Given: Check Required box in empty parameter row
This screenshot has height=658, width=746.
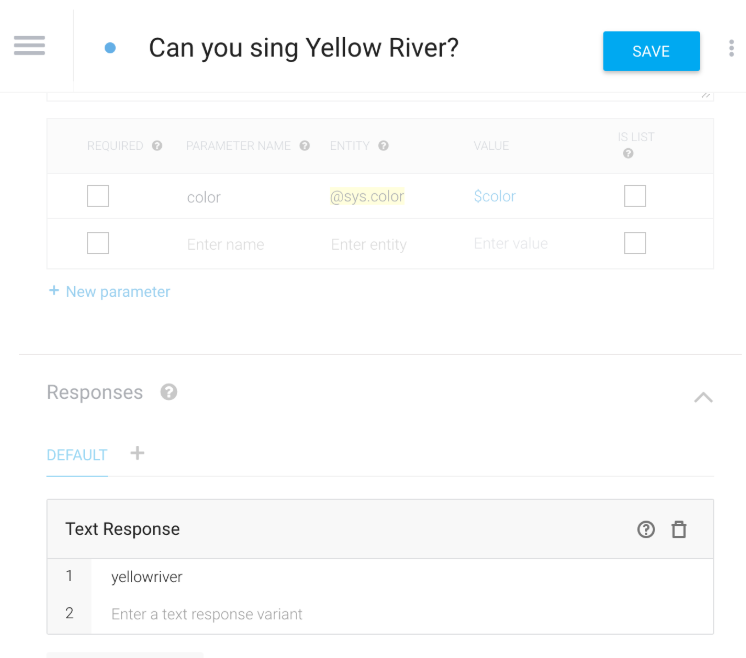Looking at the screenshot, I should [98, 243].
